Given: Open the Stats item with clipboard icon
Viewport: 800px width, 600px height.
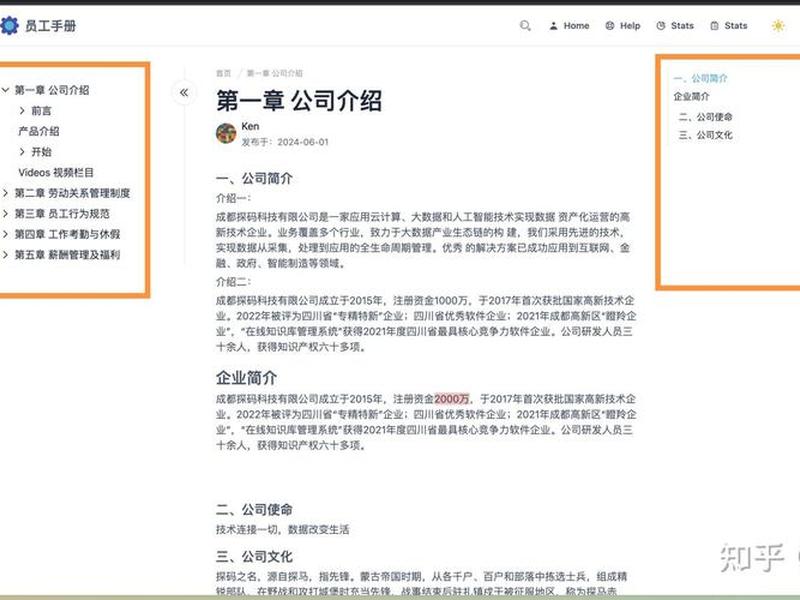Looking at the screenshot, I should tap(729, 26).
